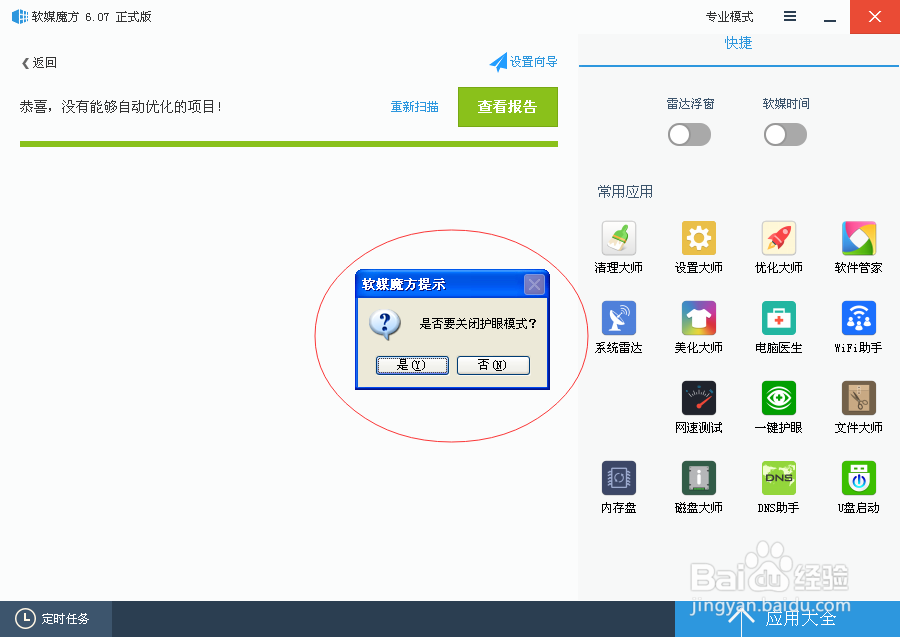Launch WiFi助手 app
The image size is (900, 637).
(859, 318)
